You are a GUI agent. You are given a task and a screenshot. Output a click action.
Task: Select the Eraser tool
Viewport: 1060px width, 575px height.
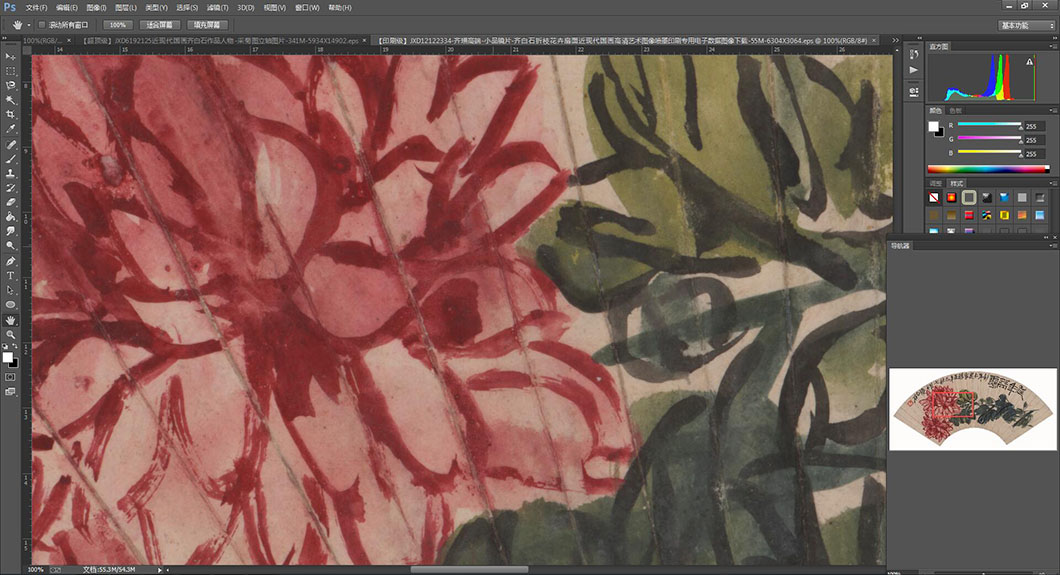click(x=10, y=202)
